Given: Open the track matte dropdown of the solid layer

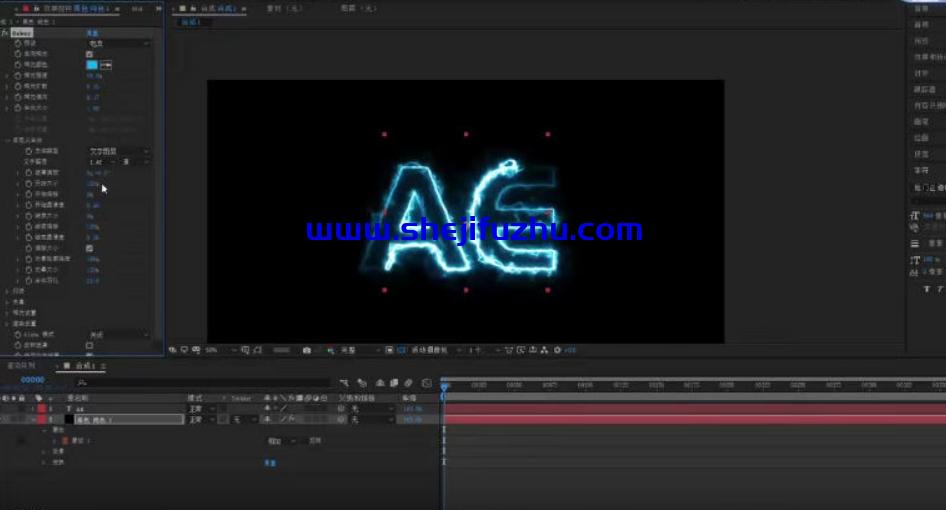Looking at the screenshot, I should [244, 419].
